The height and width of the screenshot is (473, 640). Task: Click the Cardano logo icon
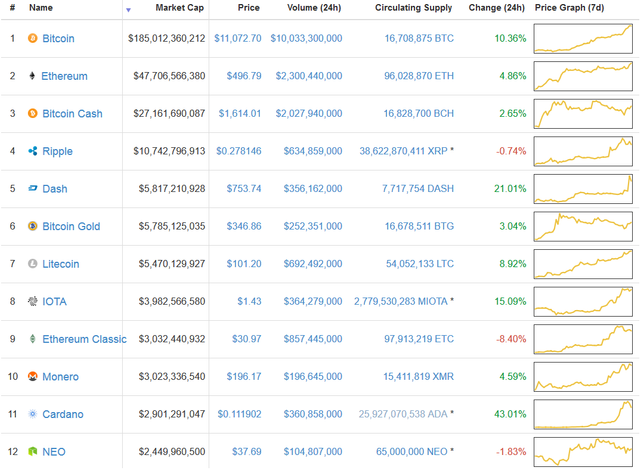(x=33, y=414)
